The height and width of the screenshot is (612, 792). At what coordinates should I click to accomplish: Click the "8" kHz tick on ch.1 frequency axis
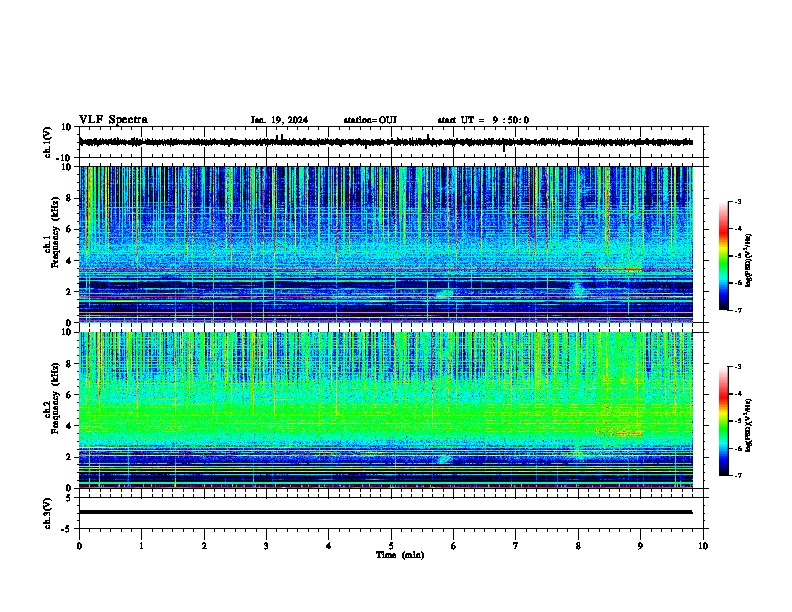coord(70,198)
